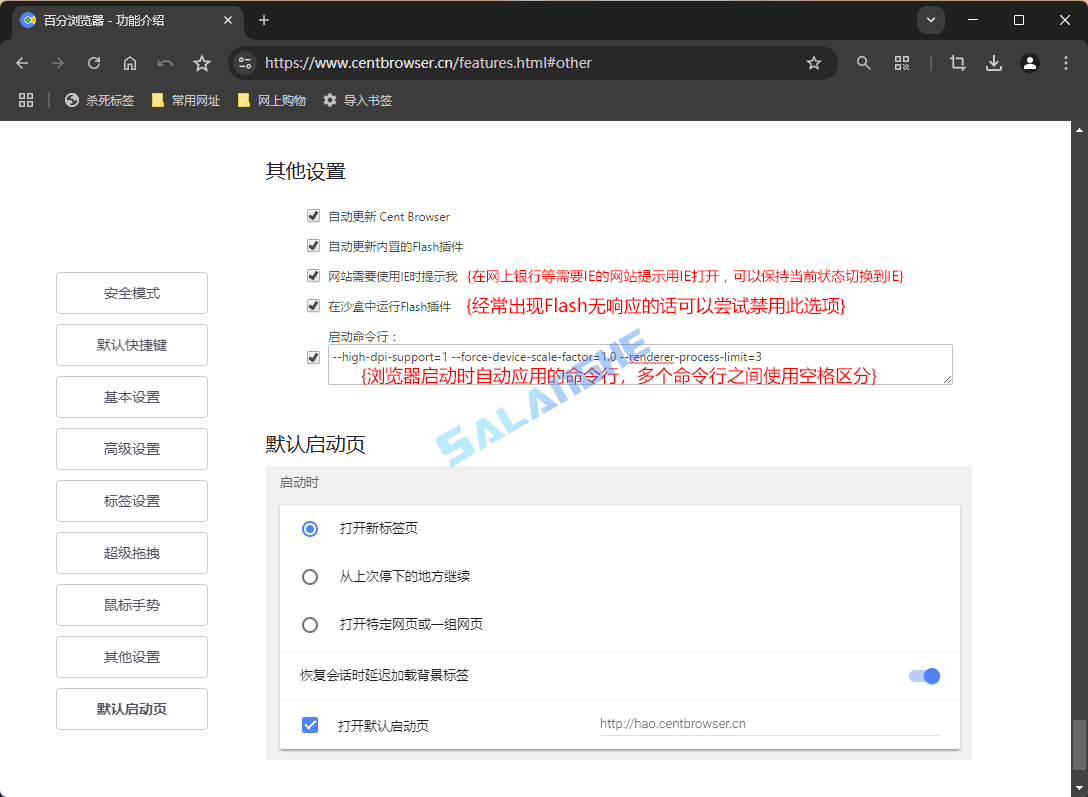
Task: Open the tab search chevron dropdown
Action: click(931, 20)
